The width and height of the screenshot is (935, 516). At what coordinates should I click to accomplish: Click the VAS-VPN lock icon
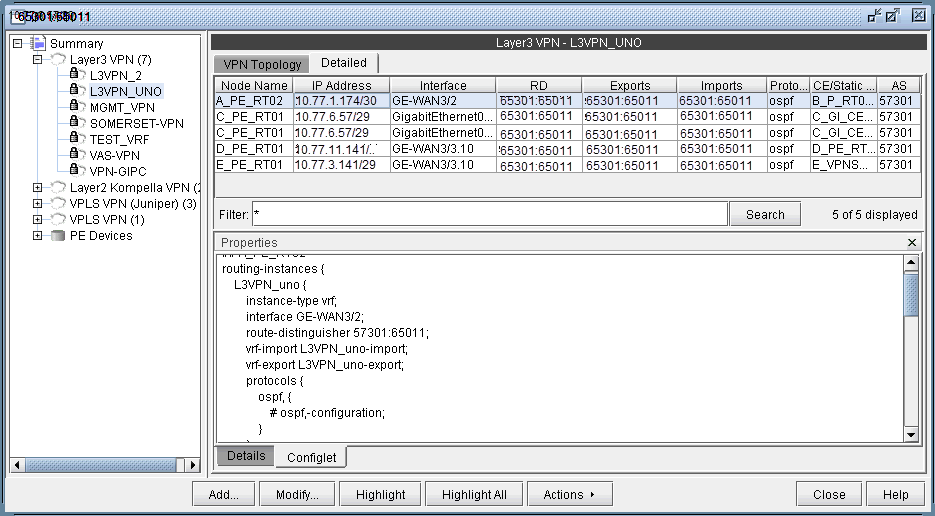[x=75, y=155]
